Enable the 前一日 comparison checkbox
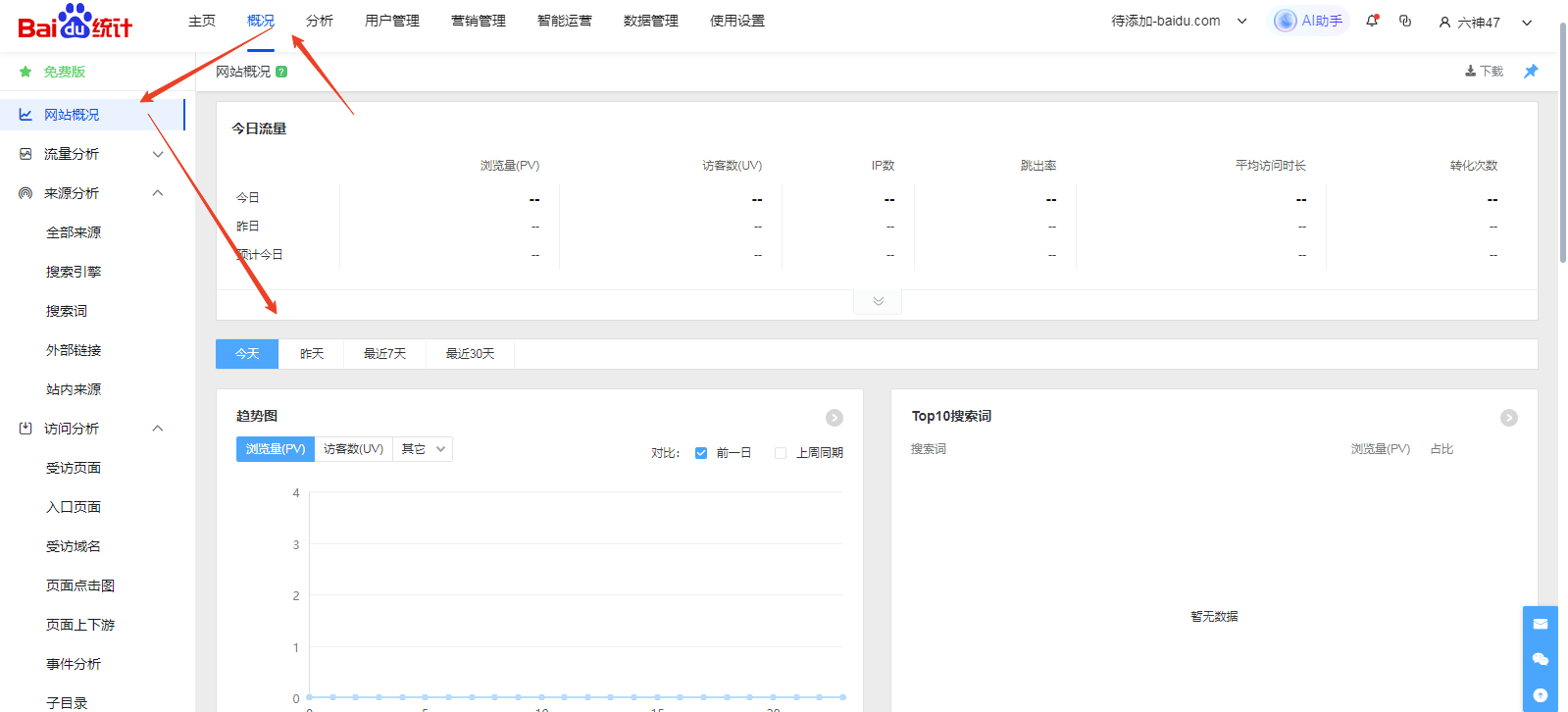1568x712 pixels. click(x=701, y=453)
